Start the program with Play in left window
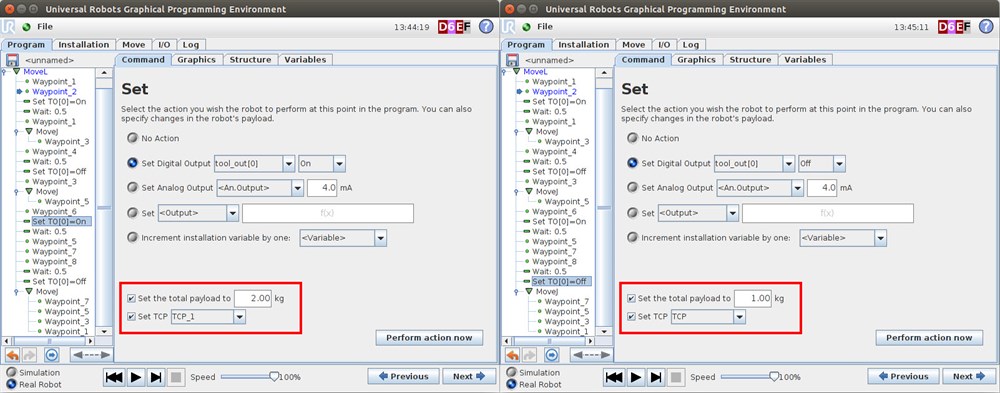The image size is (1000, 393). [135, 377]
